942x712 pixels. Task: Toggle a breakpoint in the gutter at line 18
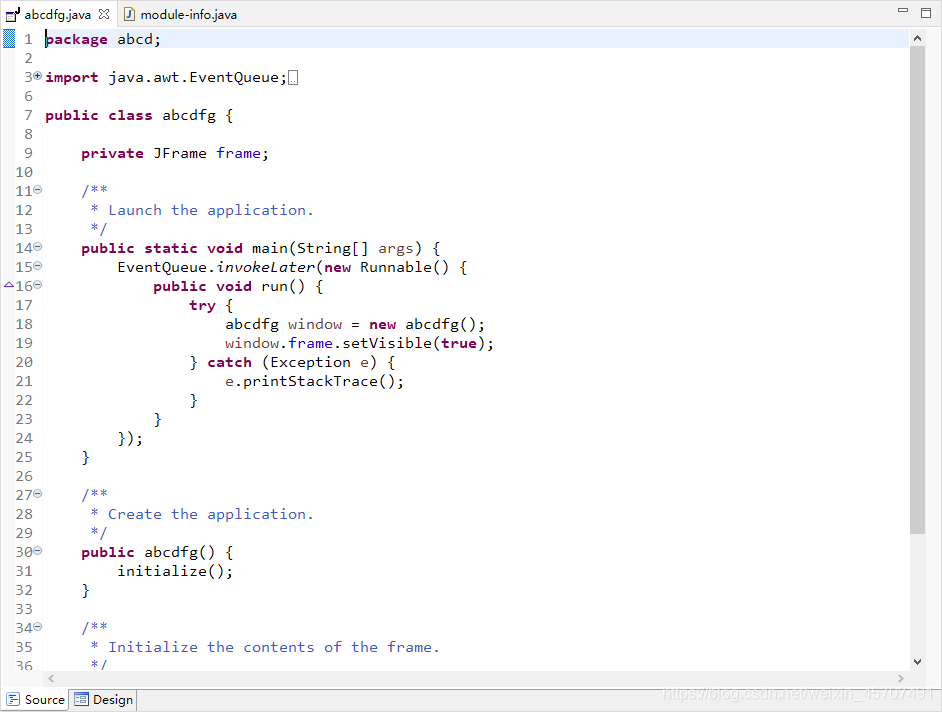(9, 324)
